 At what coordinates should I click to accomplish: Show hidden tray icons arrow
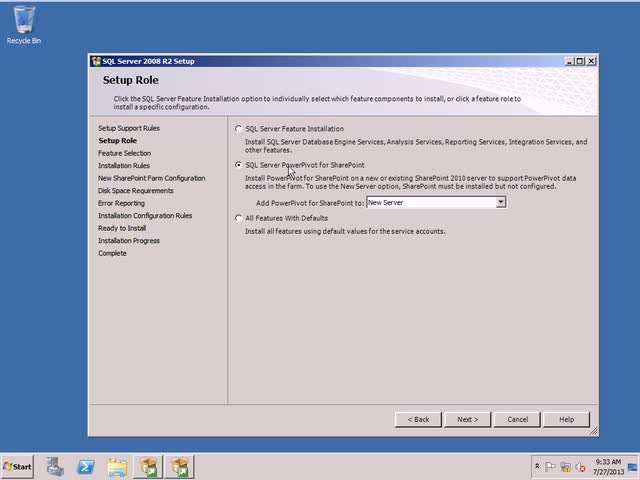(537, 467)
